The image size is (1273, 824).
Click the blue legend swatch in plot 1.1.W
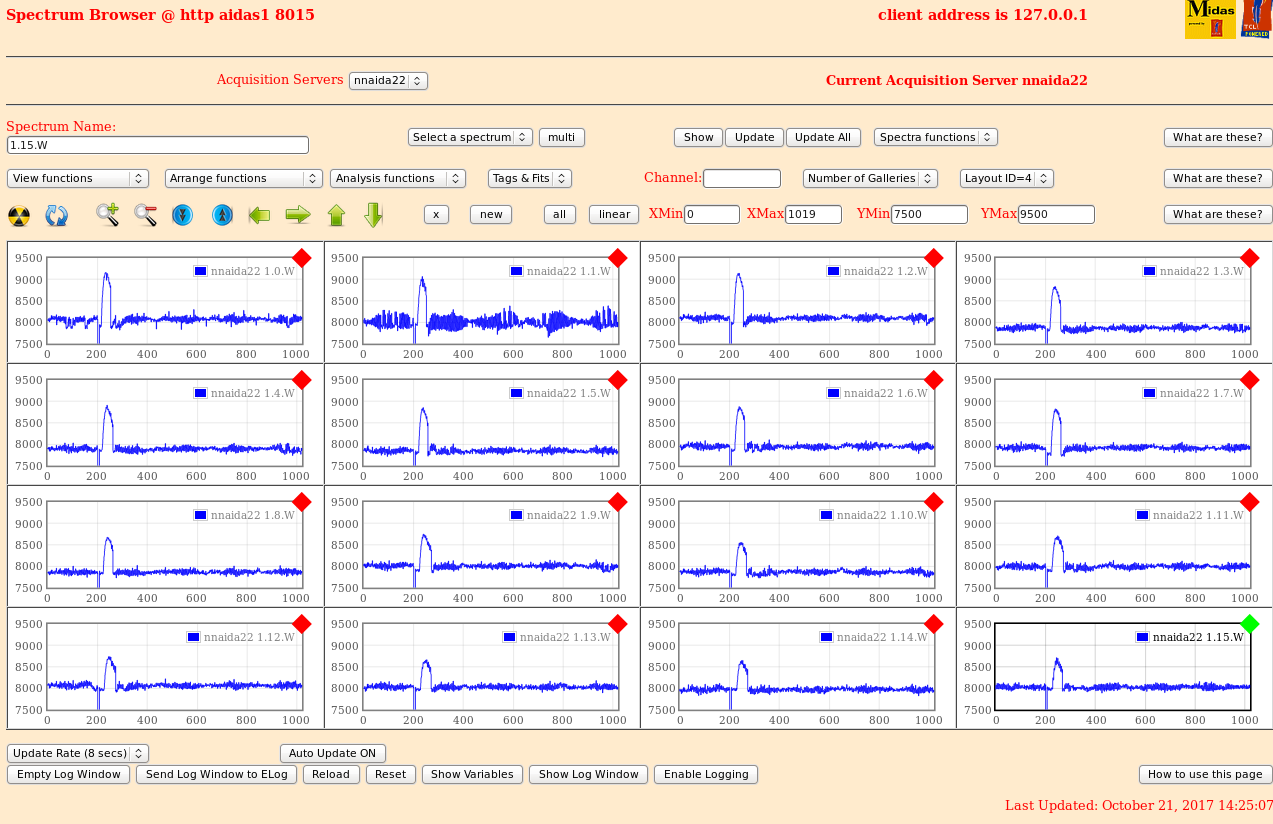pyautogui.click(x=516, y=271)
